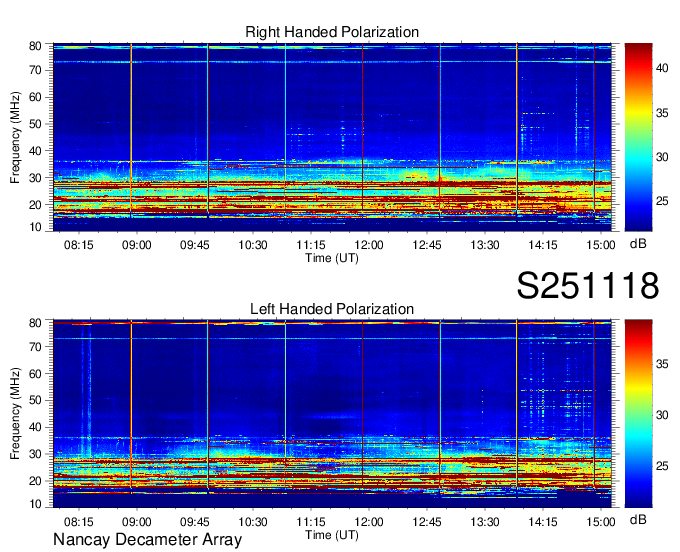Click the top plot's Time (UT) axis label
Image resolution: width=680 pixels, height=552 pixels.
pos(331,257)
